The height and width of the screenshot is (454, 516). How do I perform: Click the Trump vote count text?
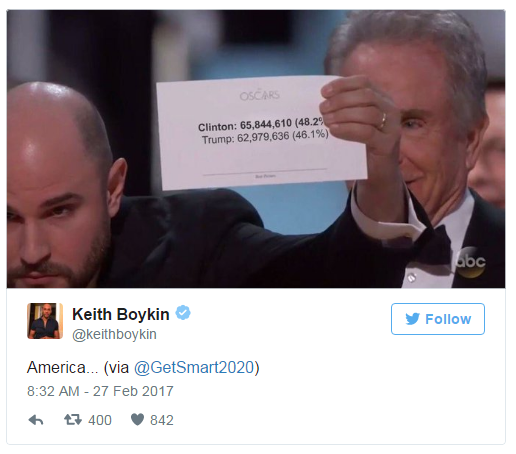pos(265,137)
